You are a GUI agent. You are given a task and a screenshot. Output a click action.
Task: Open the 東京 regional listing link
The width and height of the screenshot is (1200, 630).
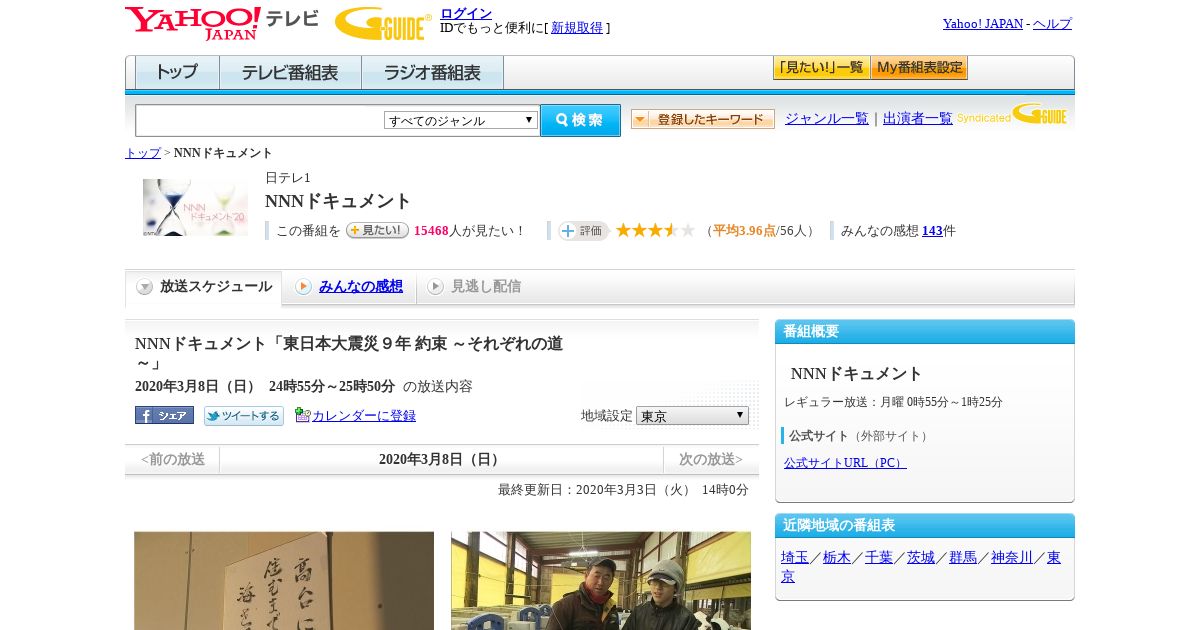tap(1054, 557)
